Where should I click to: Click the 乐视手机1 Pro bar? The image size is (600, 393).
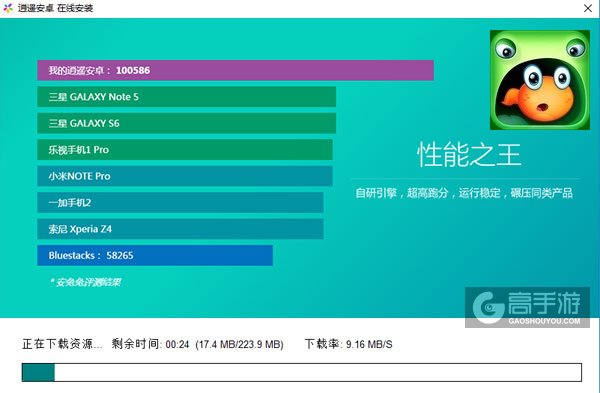click(185, 150)
